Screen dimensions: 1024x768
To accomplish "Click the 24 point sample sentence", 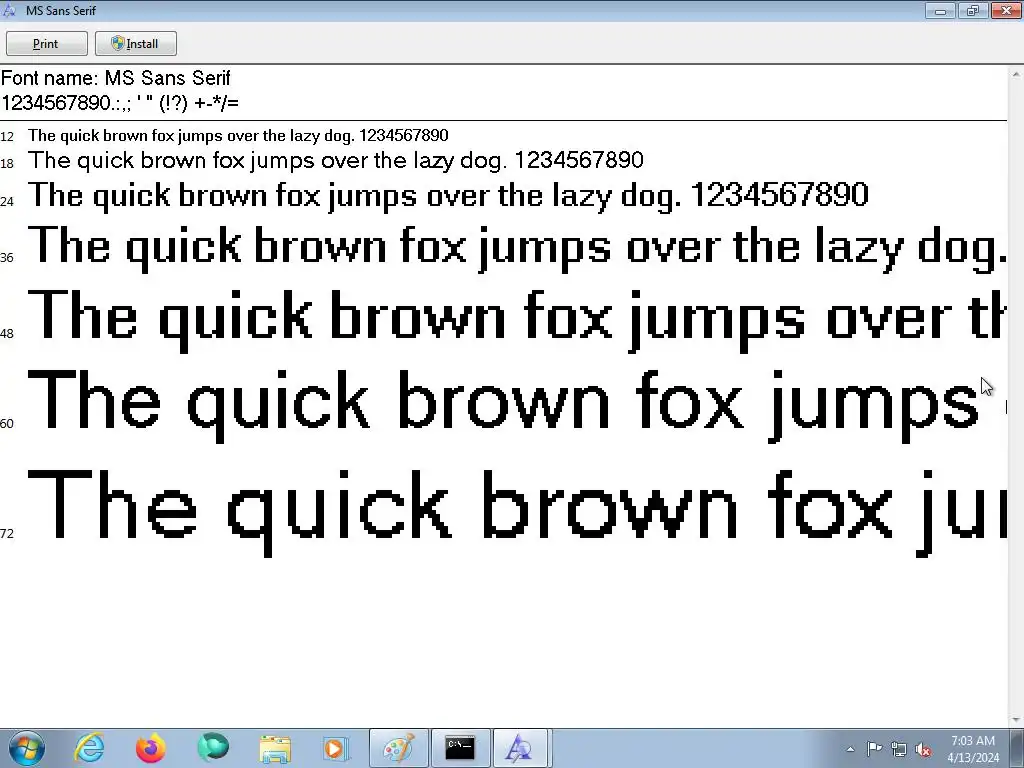I will click(x=449, y=195).
